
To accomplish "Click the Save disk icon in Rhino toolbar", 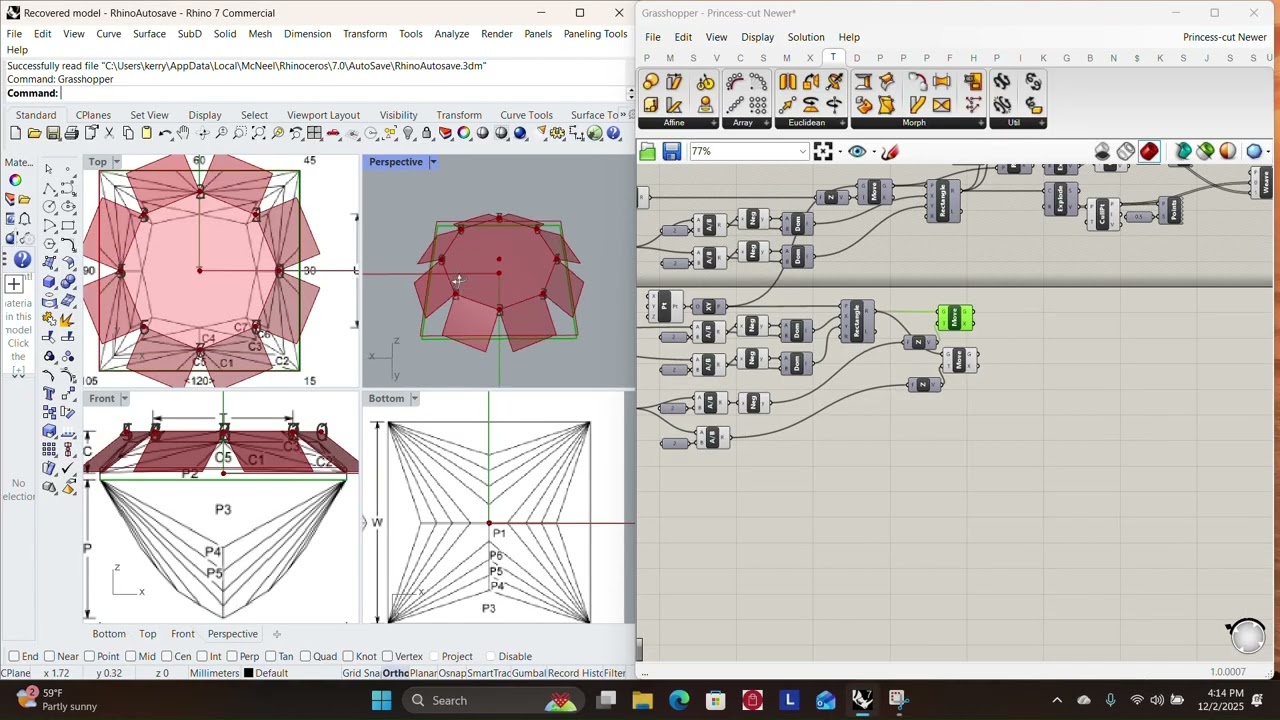I will coord(53,133).
